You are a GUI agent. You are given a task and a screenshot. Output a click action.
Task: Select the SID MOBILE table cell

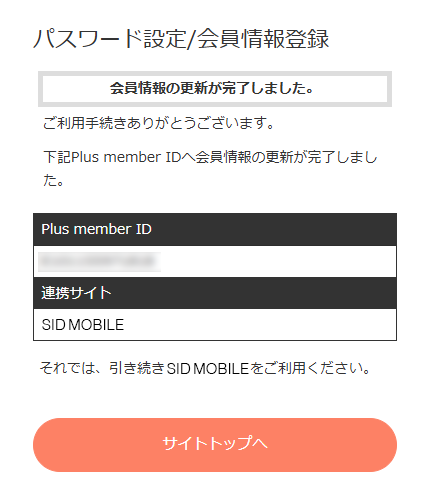pyautogui.click(x=215, y=325)
